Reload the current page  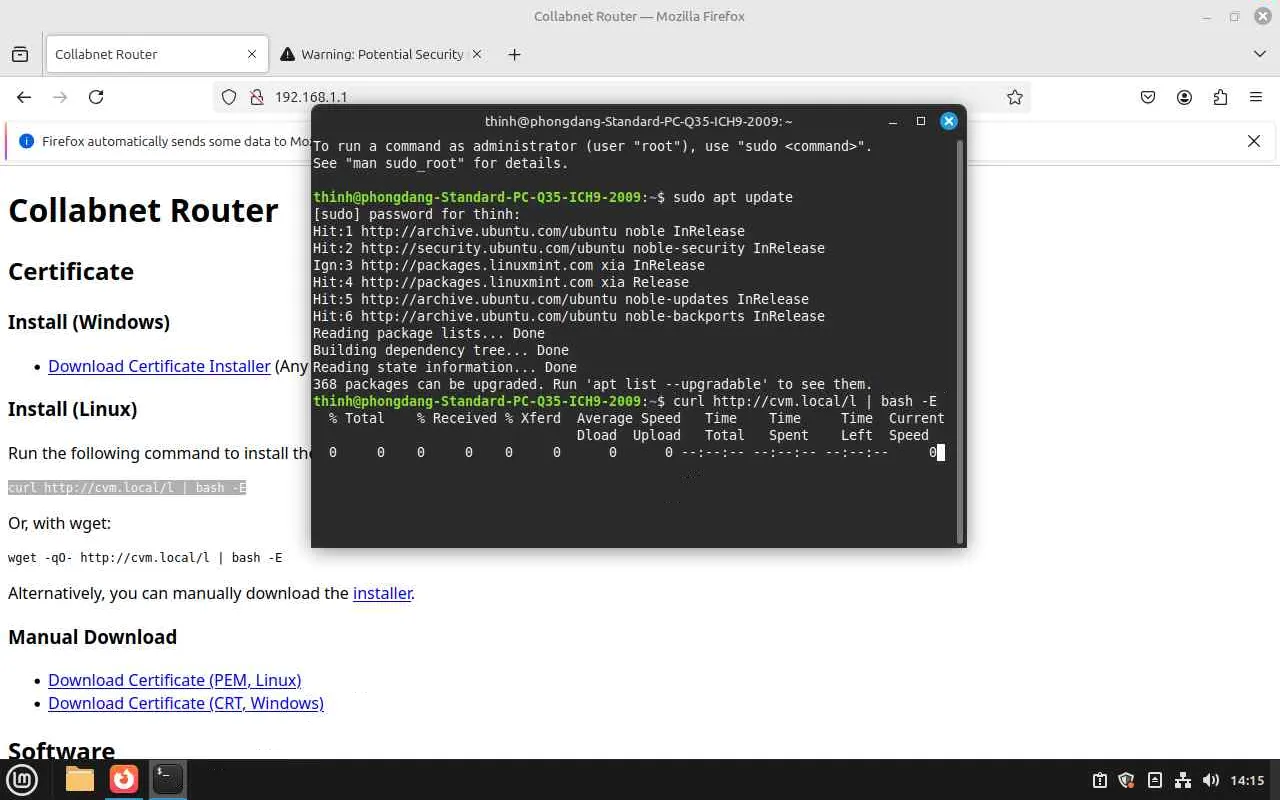click(x=96, y=97)
